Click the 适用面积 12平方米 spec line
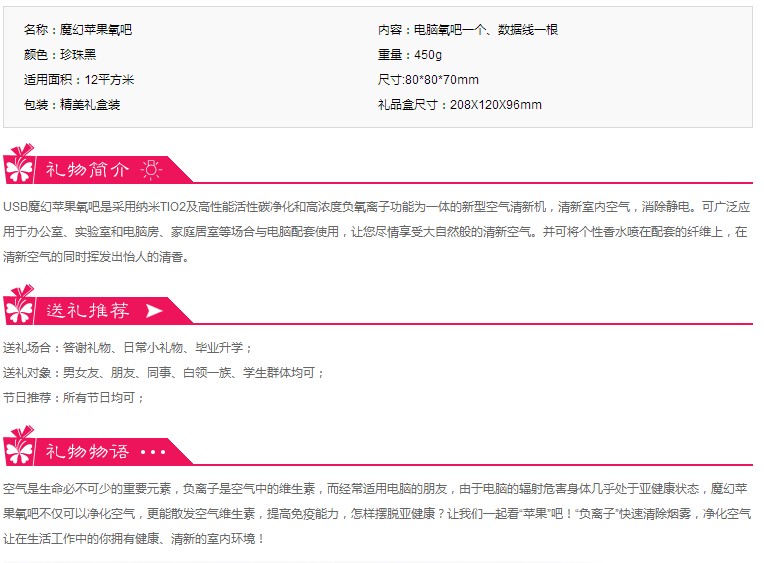This screenshot has height=563, width=764. [x=79, y=79]
